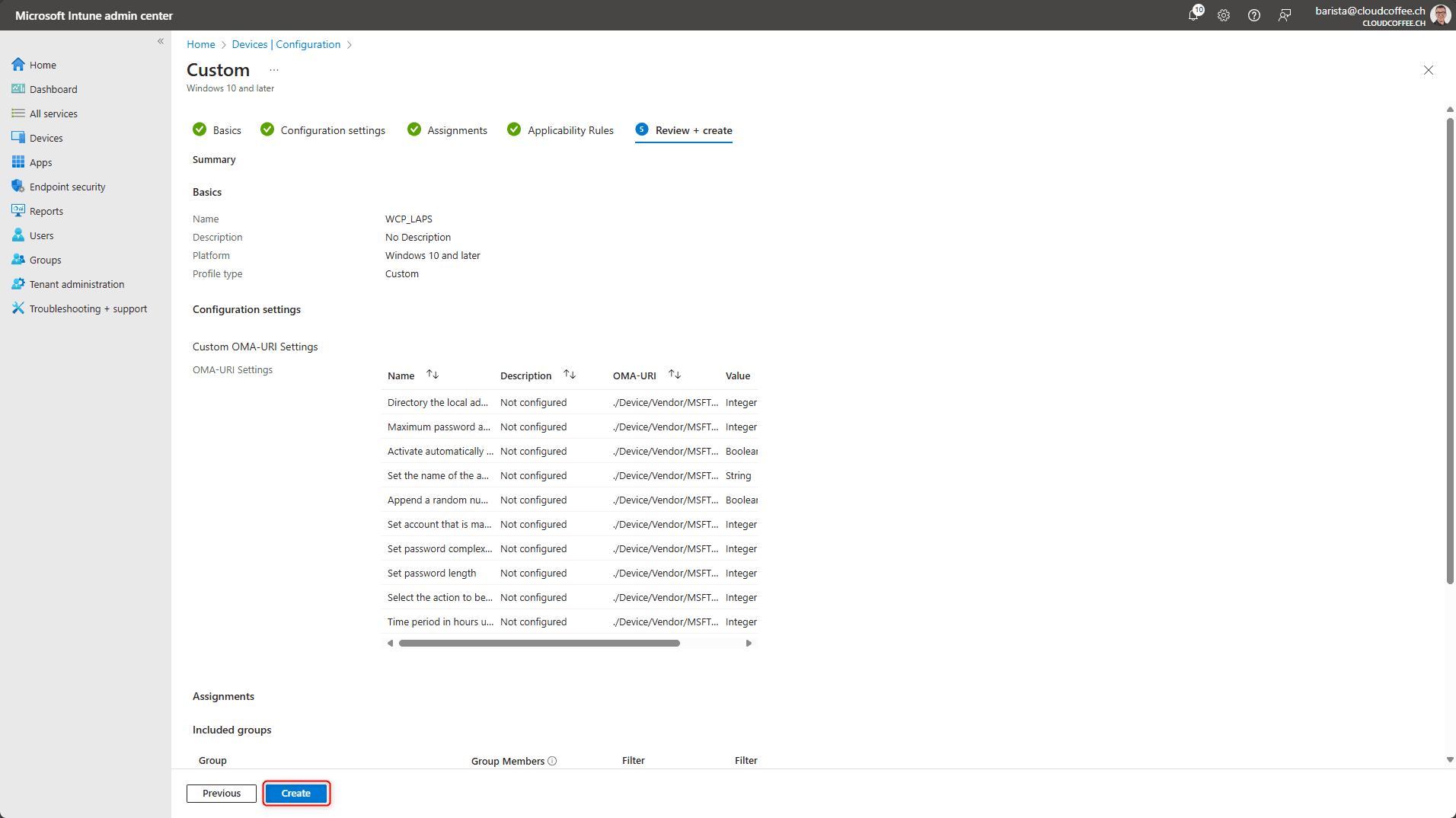Select Endpoint security in the sidebar

67,186
